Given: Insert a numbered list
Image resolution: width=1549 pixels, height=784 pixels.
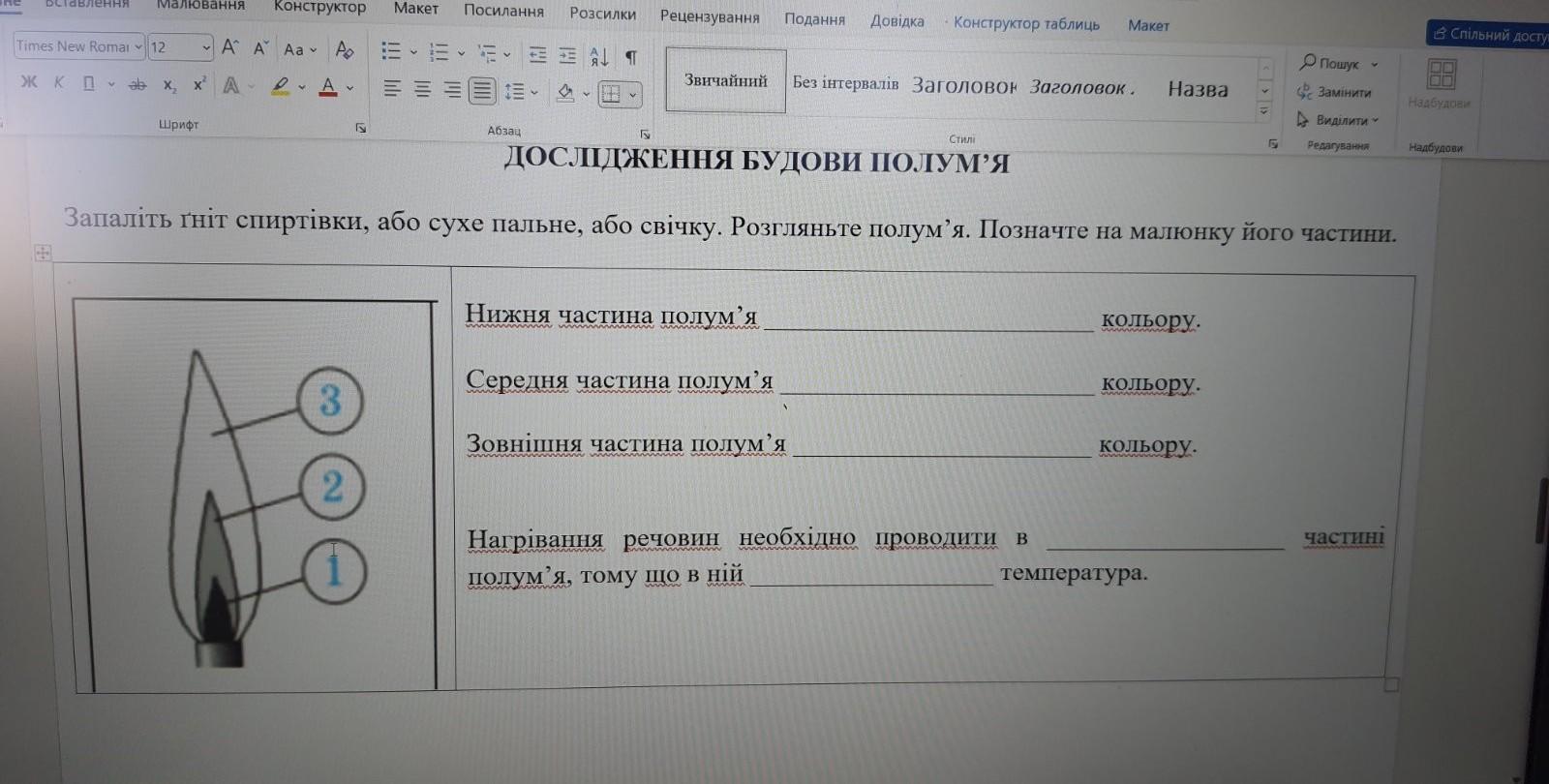Looking at the screenshot, I should pyautogui.click(x=439, y=51).
